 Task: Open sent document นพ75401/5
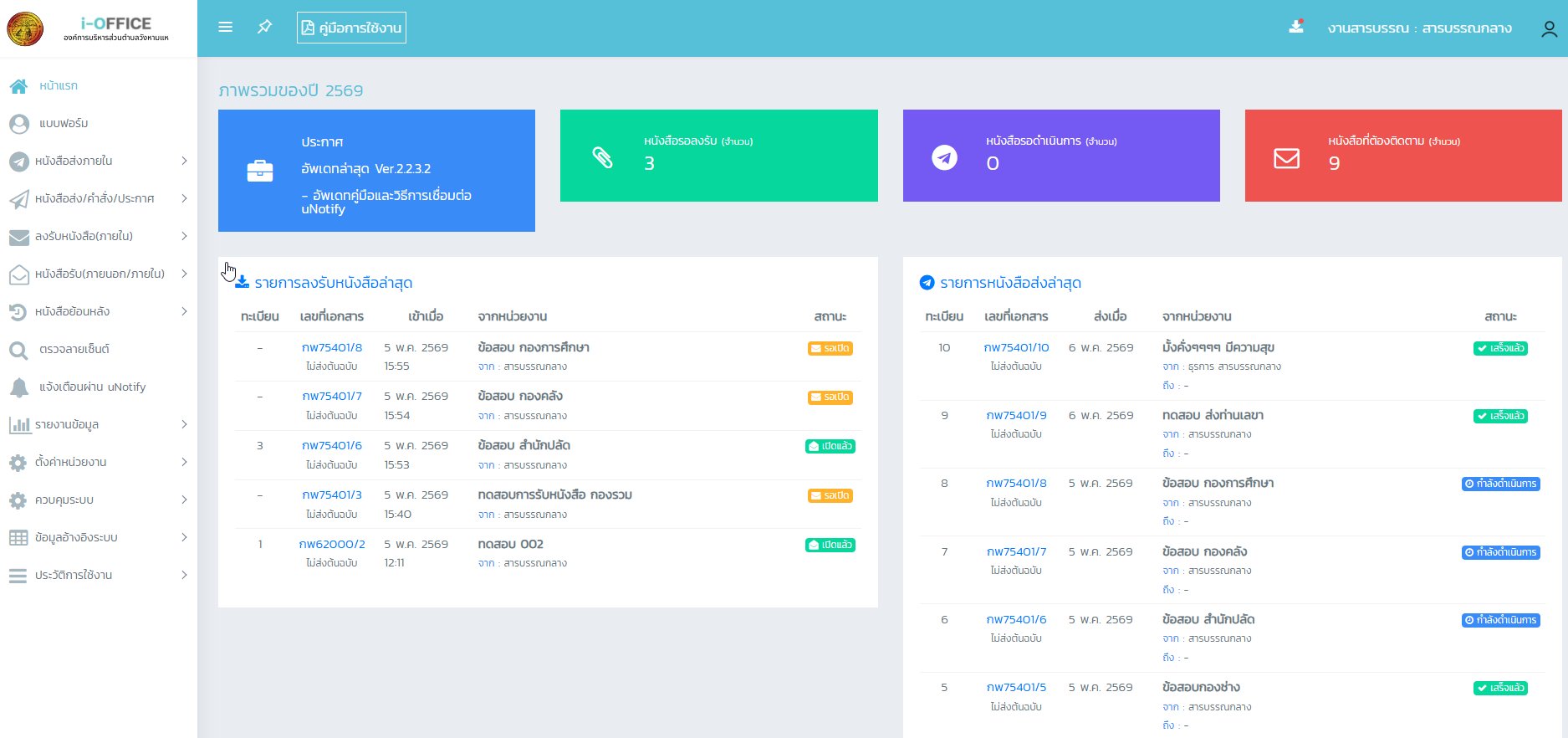pyautogui.click(x=1016, y=687)
